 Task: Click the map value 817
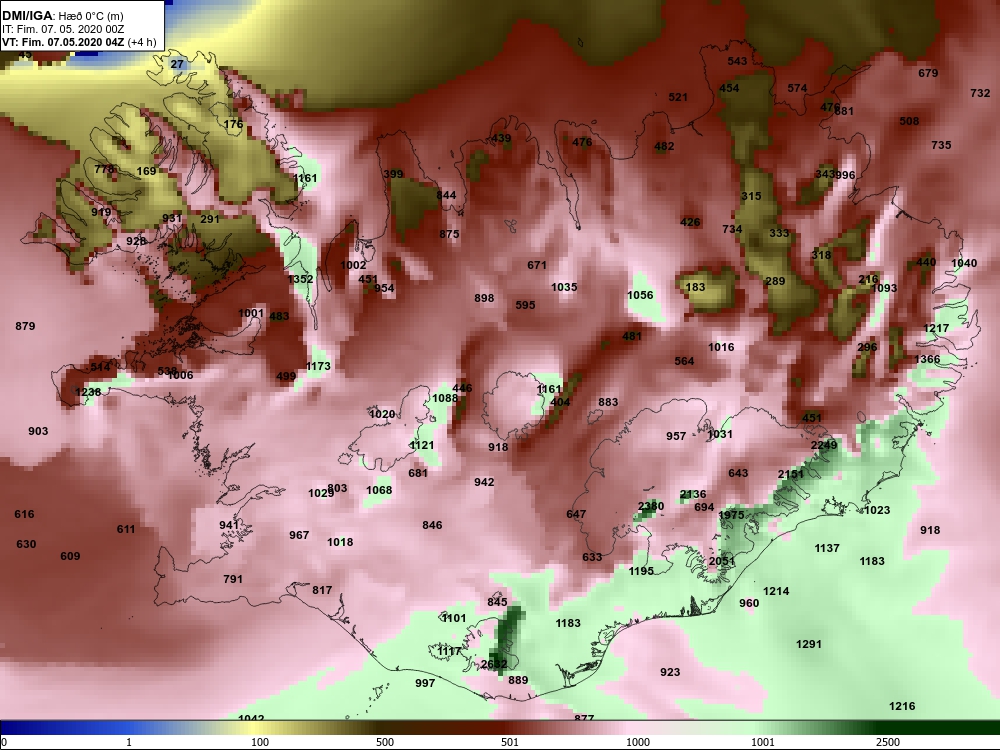tap(322, 590)
